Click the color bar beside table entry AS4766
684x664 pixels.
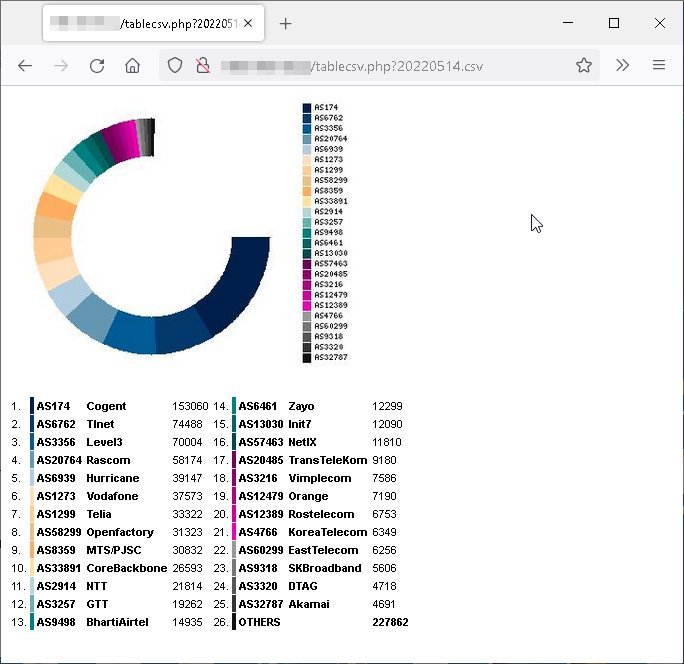pos(234,532)
